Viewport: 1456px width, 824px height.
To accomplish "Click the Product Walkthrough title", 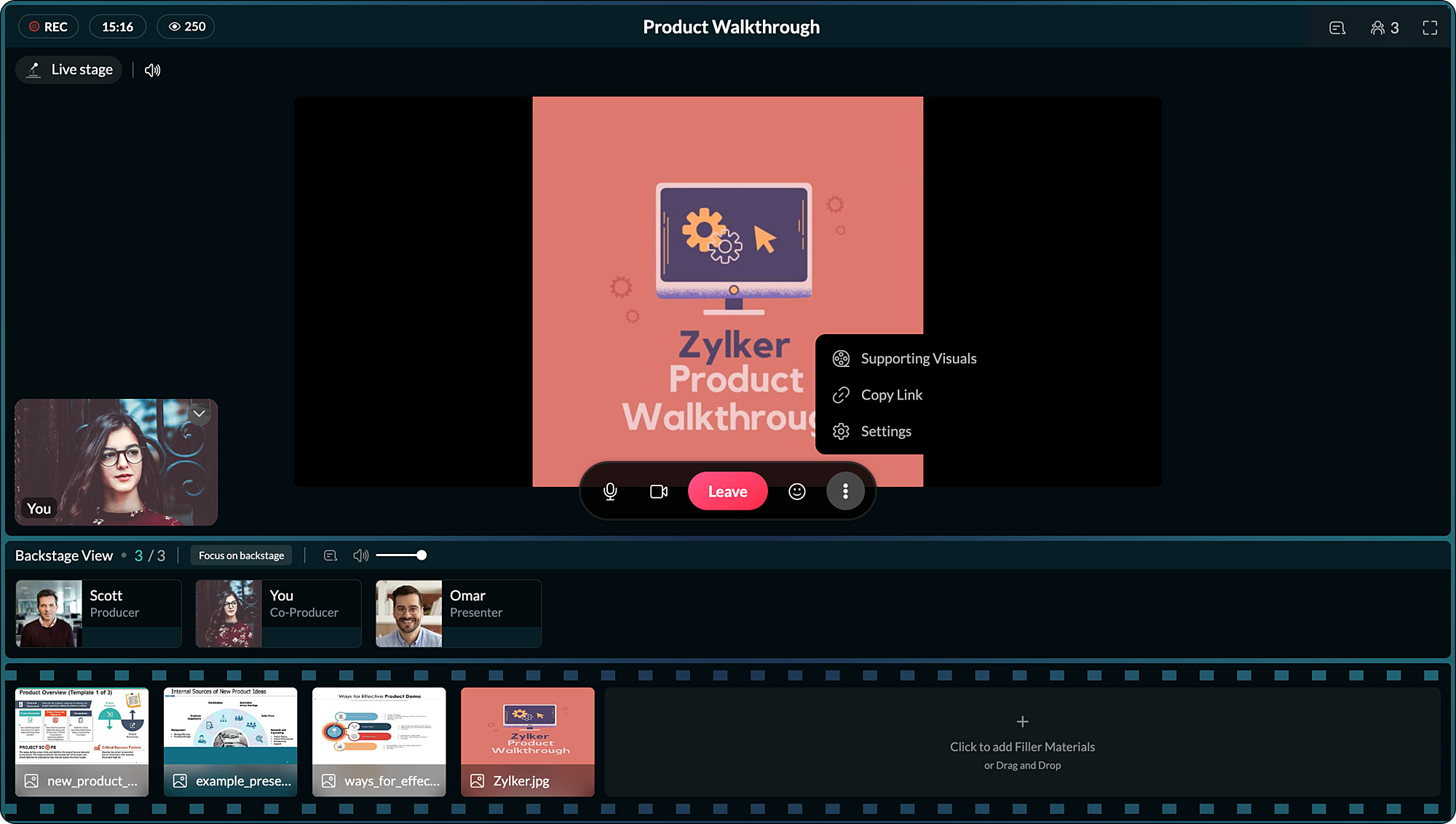I will 731,27.
